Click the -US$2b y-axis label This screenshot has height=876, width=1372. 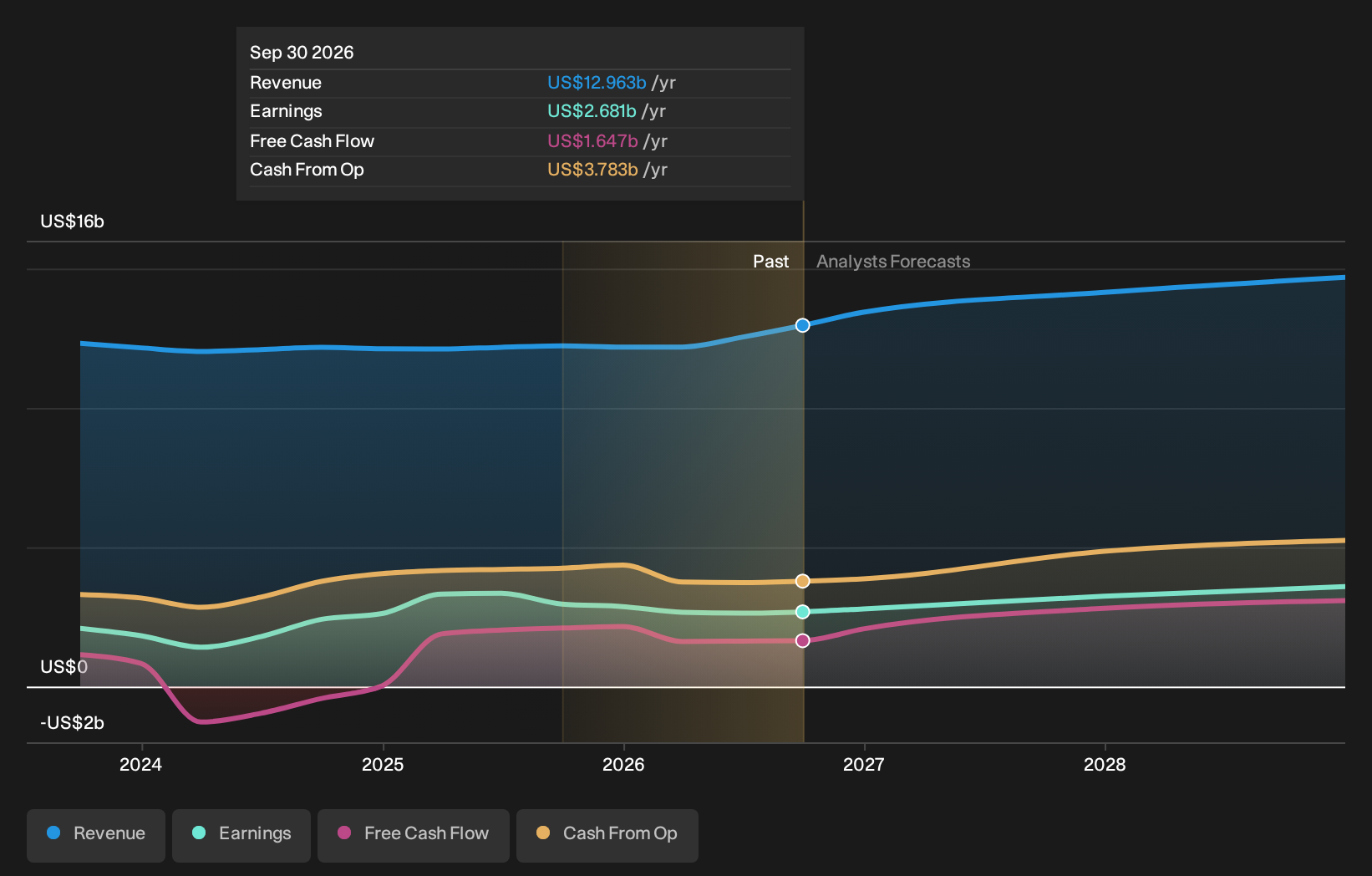pos(73,723)
